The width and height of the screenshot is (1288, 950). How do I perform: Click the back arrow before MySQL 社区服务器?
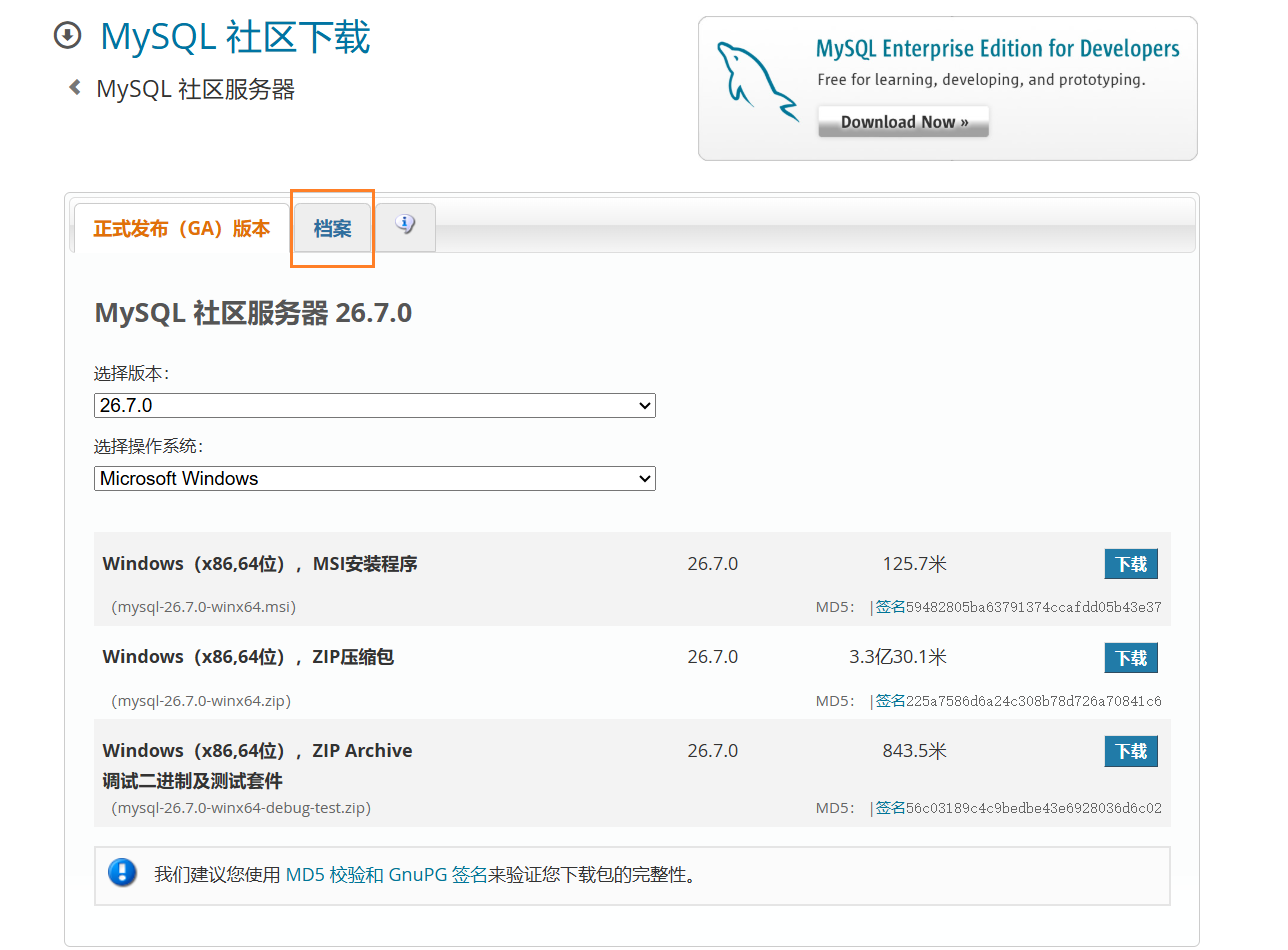tap(74, 88)
